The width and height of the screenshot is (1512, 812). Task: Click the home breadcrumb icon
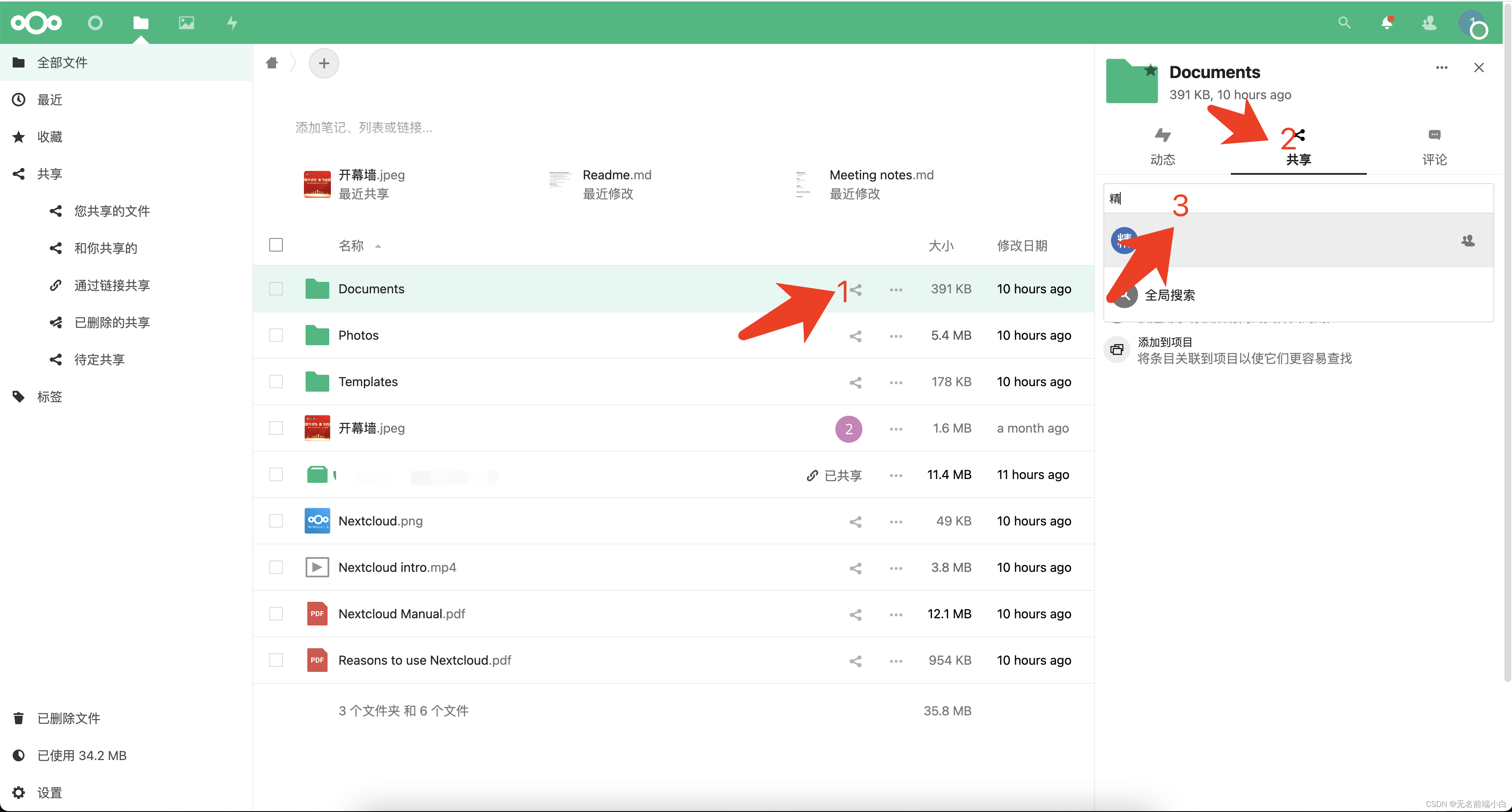(271, 63)
